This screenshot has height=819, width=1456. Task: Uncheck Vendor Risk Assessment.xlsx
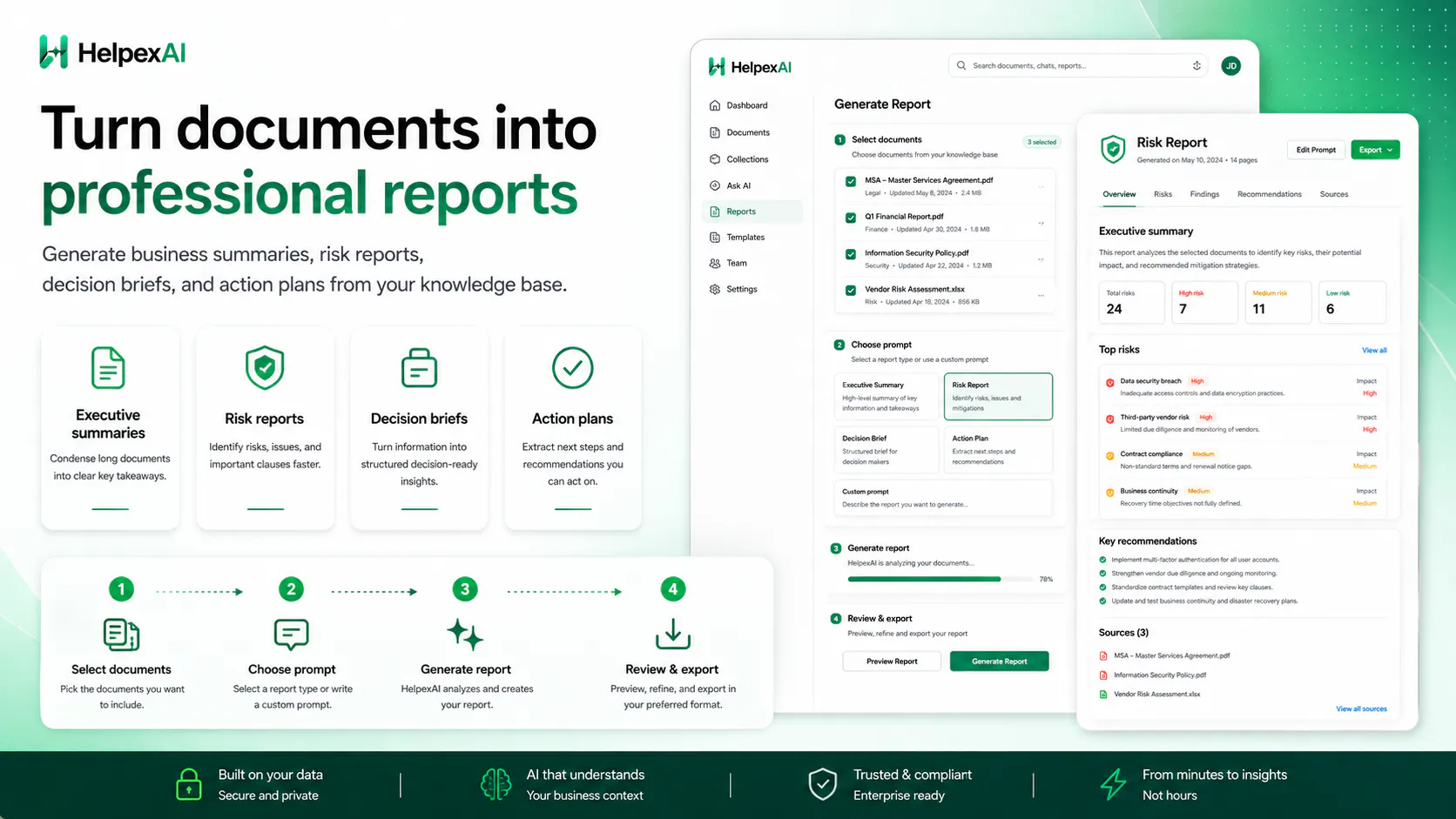pyautogui.click(x=851, y=291)
